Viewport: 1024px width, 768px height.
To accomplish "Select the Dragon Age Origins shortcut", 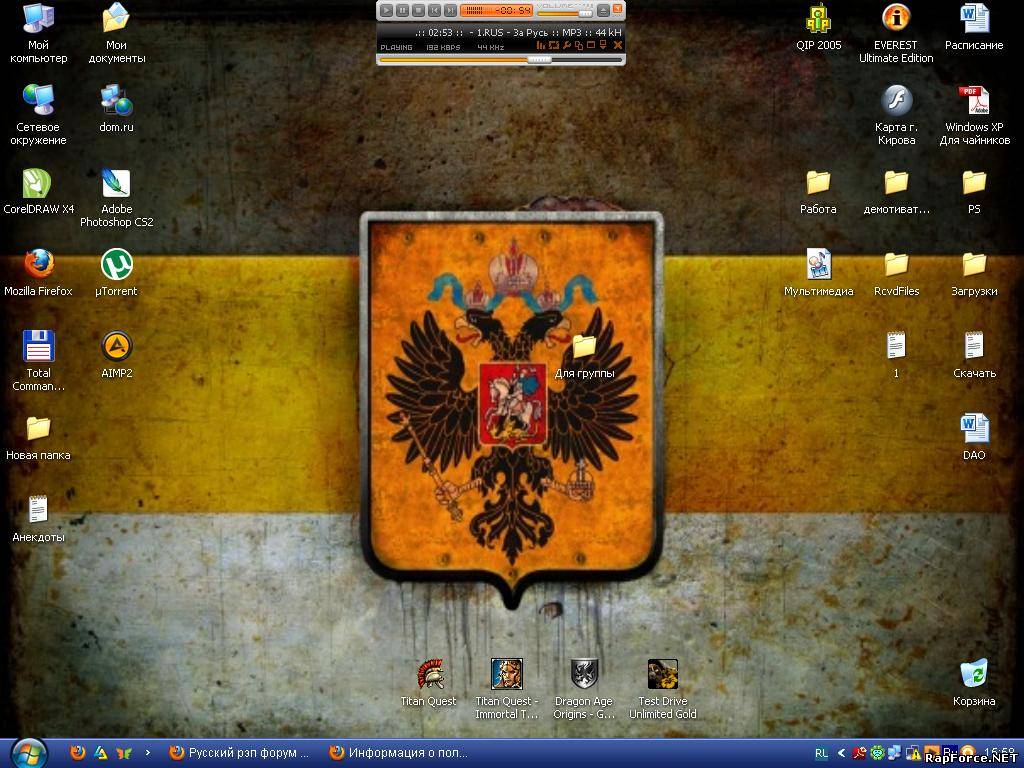I will (584, 690).
